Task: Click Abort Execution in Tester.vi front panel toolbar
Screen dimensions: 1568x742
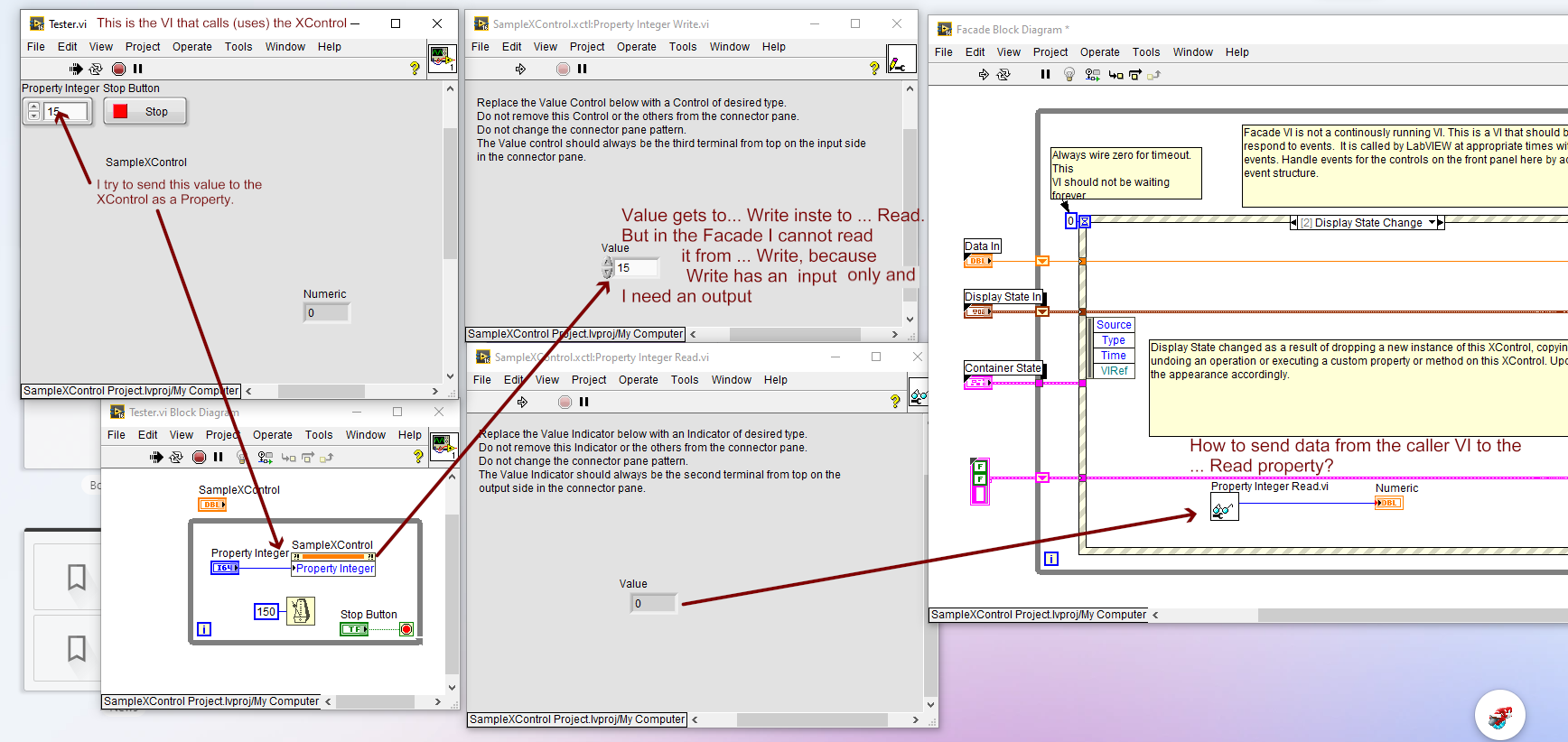Action: (x=118, y=69)
